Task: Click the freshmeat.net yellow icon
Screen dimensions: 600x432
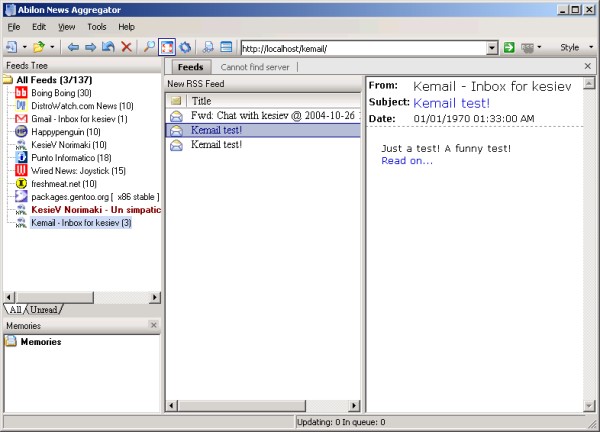Action: (21, 184)
